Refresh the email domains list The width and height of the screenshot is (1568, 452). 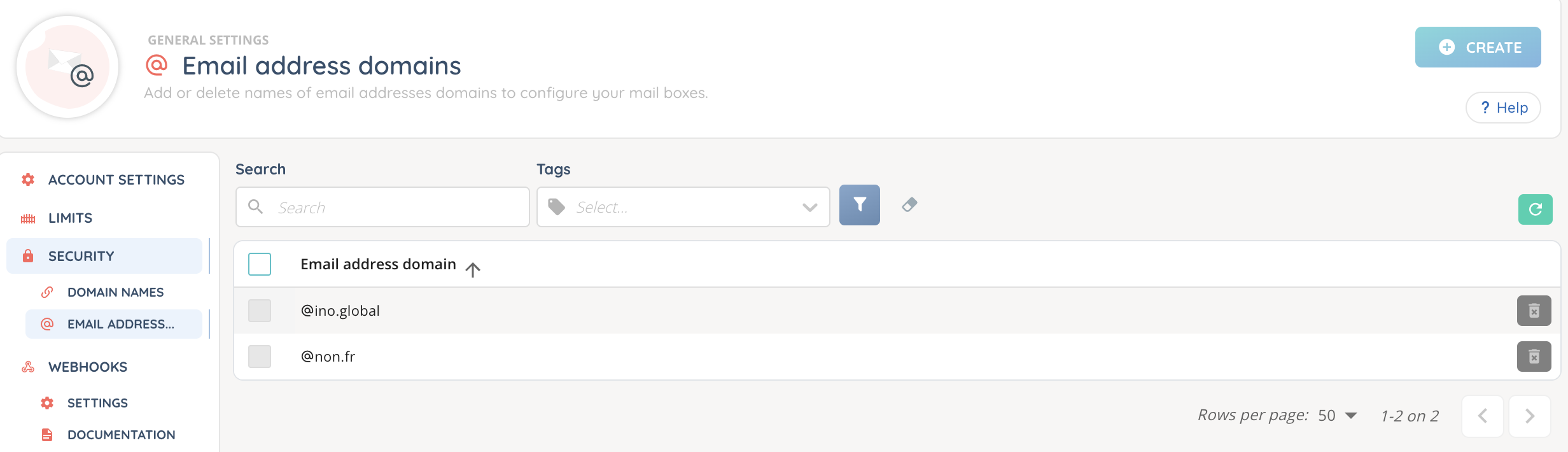tap(1535, 209)
